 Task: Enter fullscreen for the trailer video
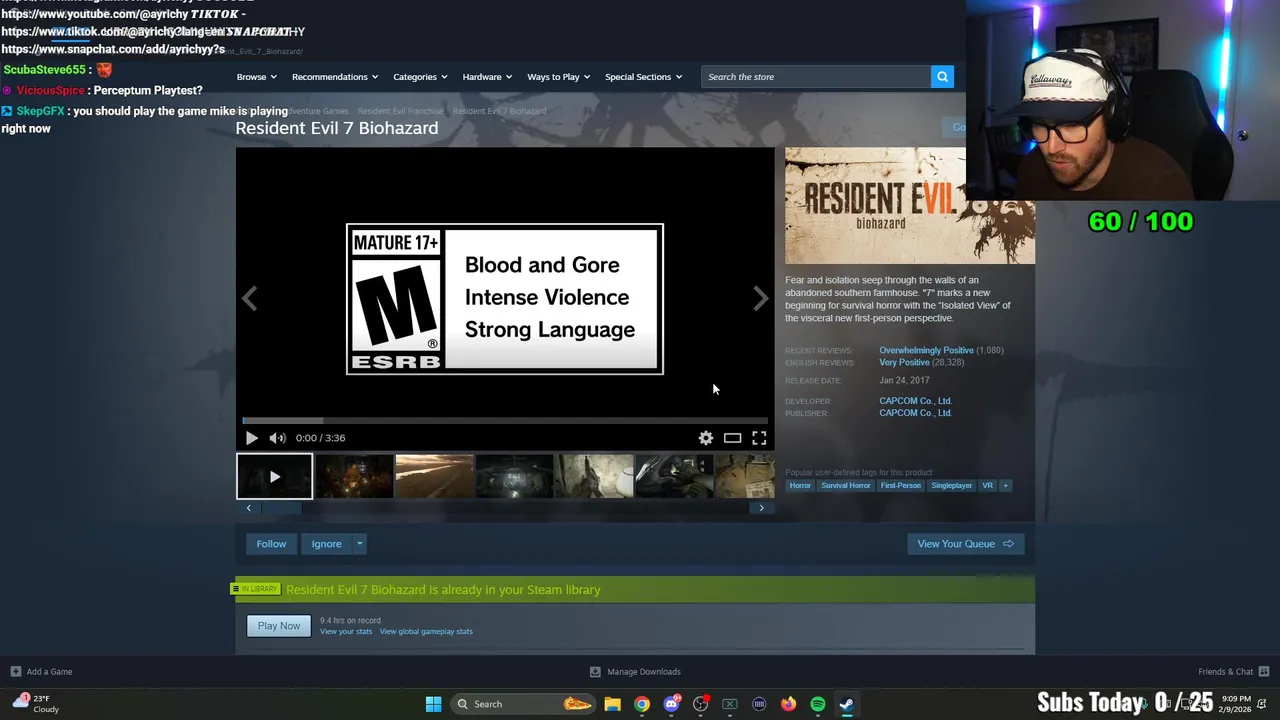[x=759, y=438]
